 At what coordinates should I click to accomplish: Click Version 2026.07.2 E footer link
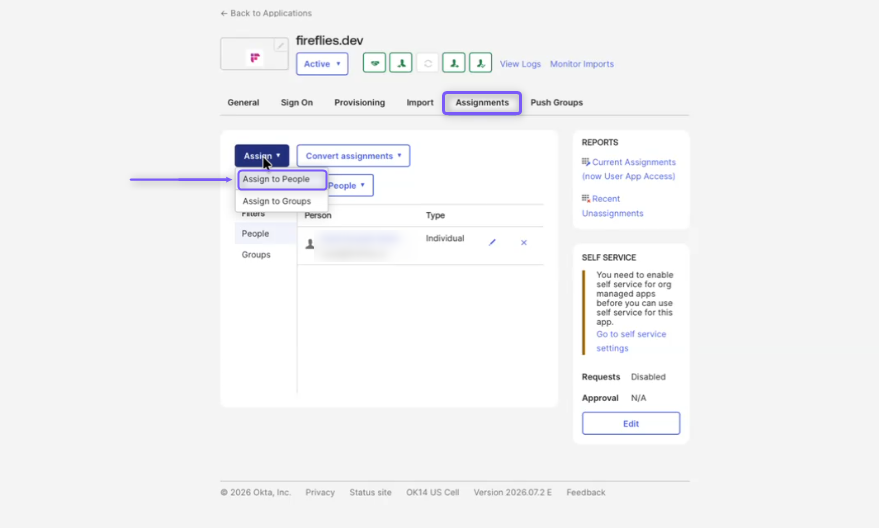[x=512, y=492]
